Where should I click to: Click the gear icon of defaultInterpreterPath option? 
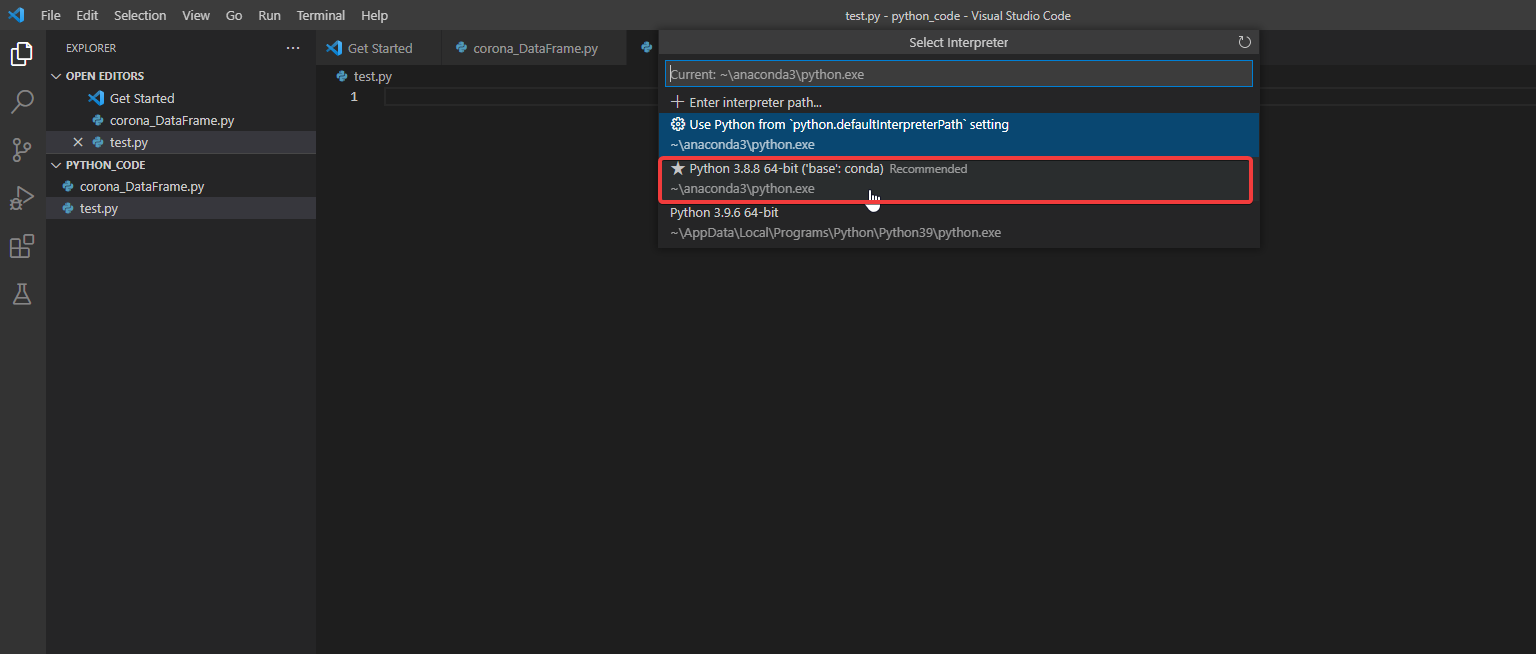(x=677, y=125)
